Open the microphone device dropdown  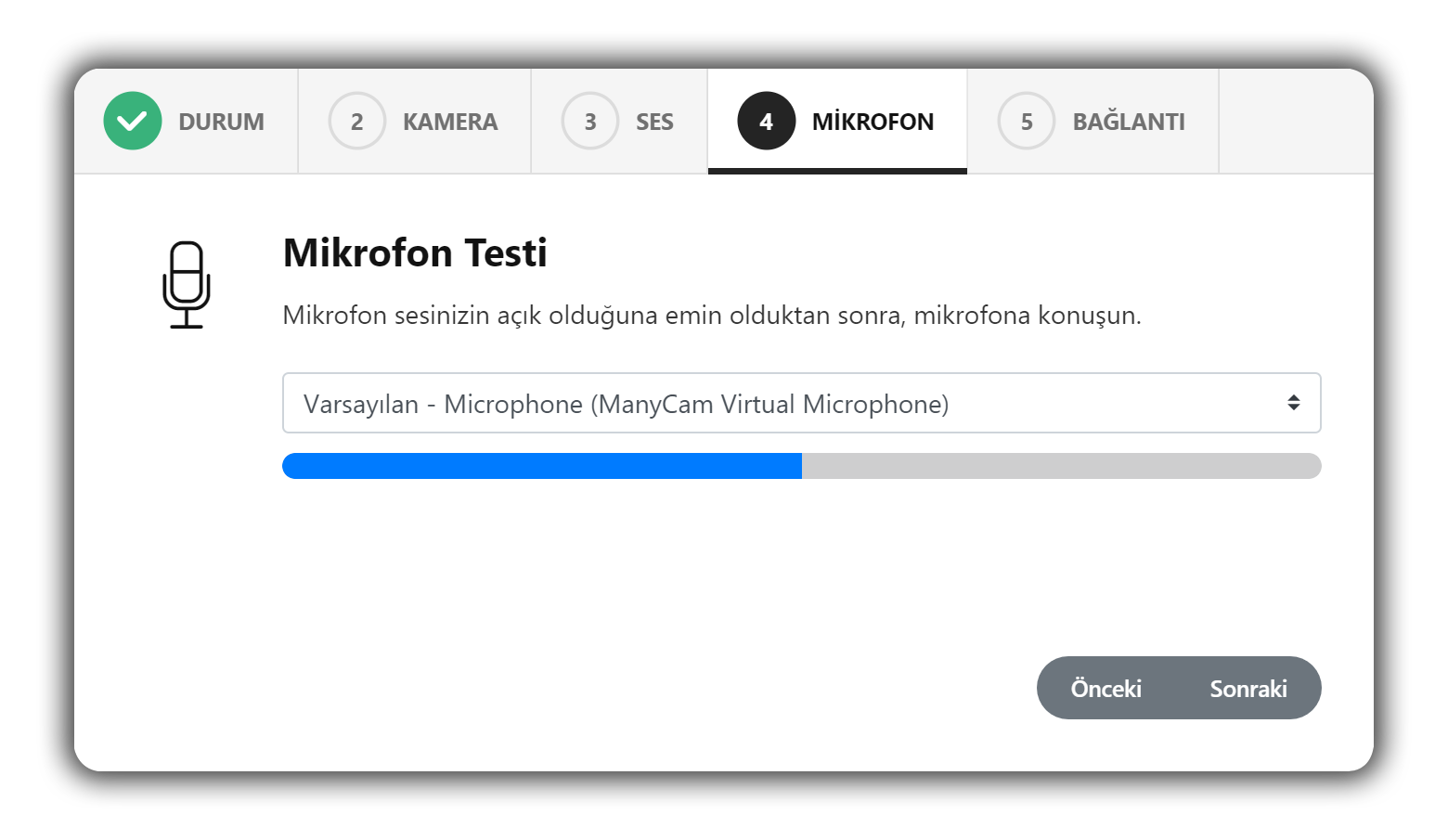[x=802, y=403]
